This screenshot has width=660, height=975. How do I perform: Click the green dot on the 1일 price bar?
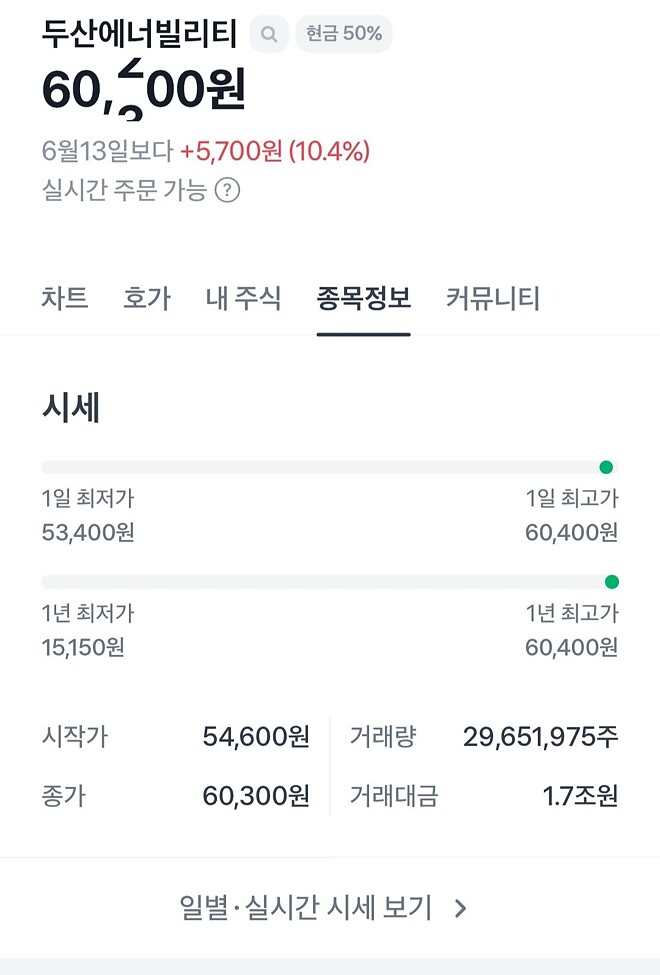pyautogui.click(x=608, y=466)
